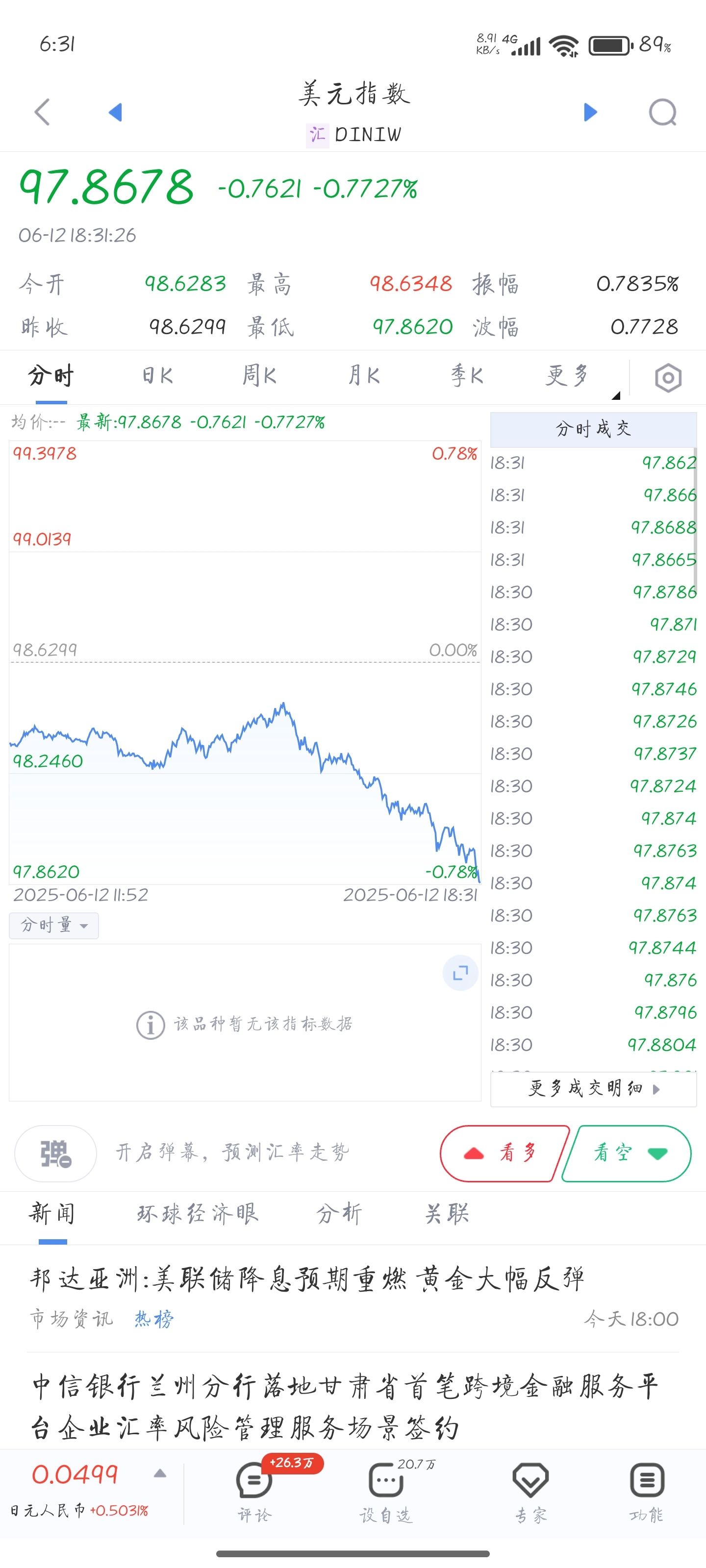Tap trade row 97.8804
Screen dimensions: 706x1568
point(593,1045)
